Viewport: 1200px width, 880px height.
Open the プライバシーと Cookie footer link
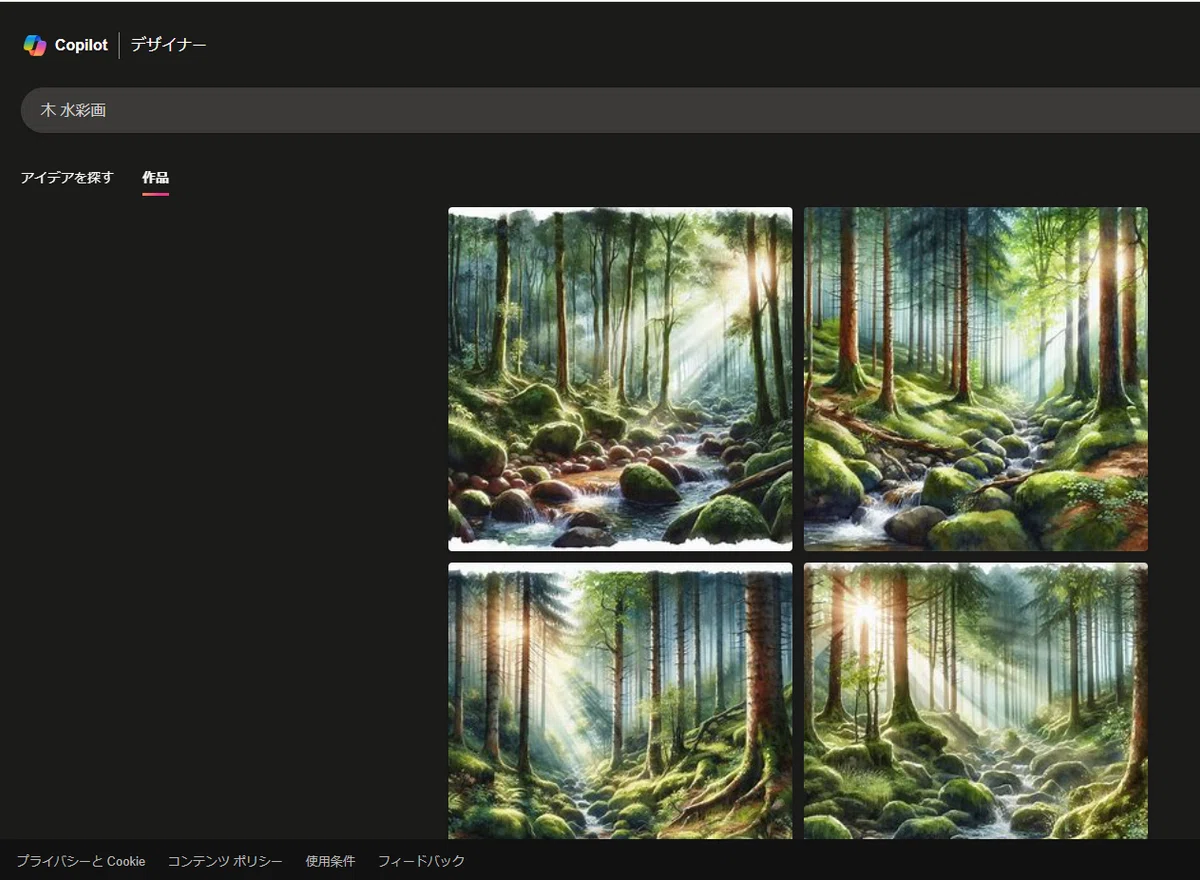coord(81,861)
